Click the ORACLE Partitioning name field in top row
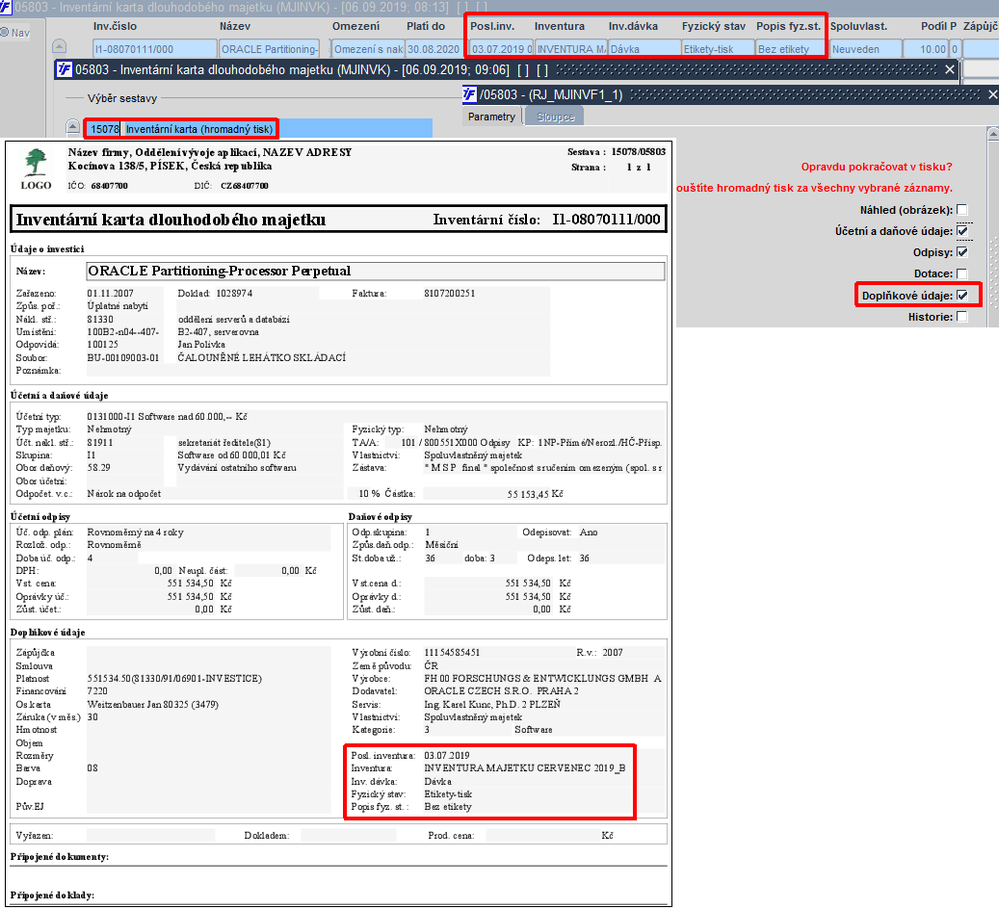The width and height of the screenshot is (999, 910). [270, 49]
